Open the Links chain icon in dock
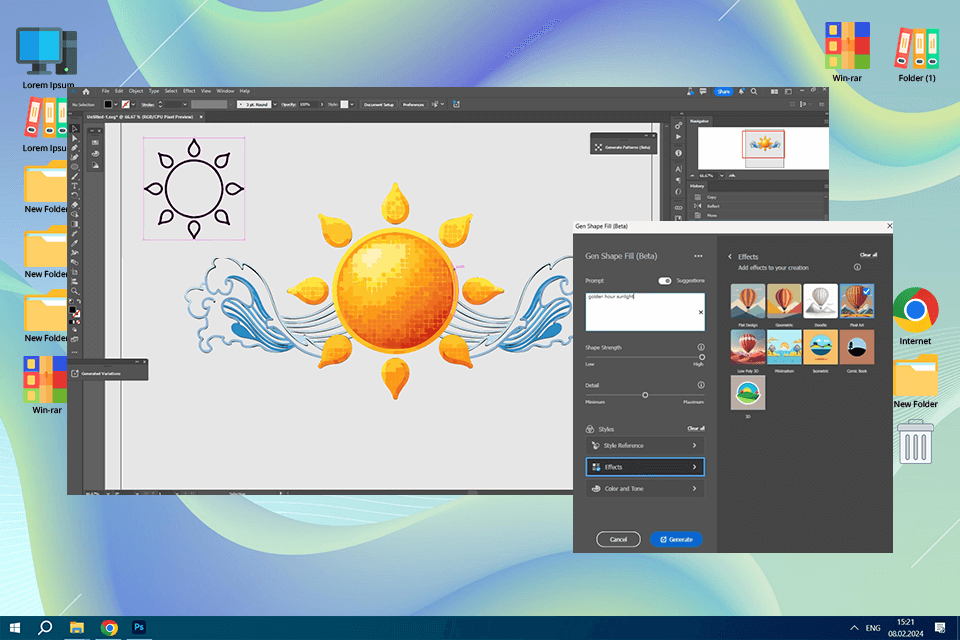960x640 pixels. pyautogui.click(x=678, y=208)
